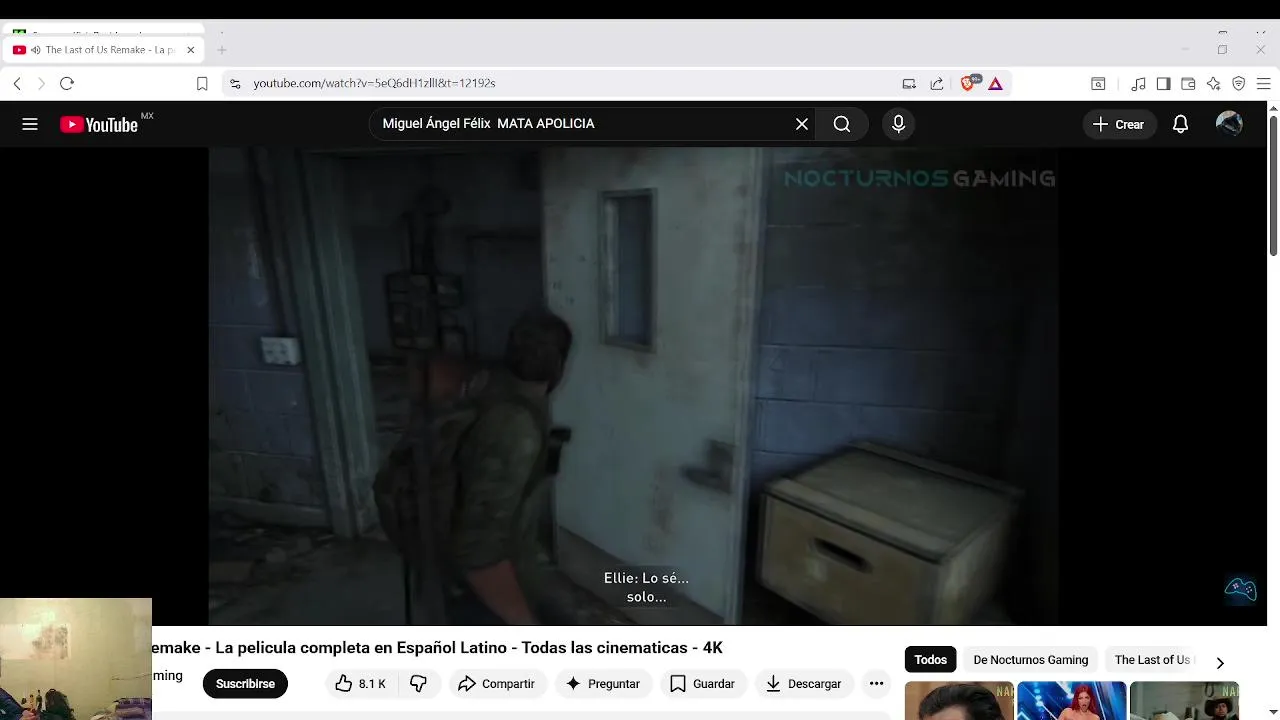This screenshot has width=1280, height=720.
Task: Click the video player to pause
Action: (633, 386)
